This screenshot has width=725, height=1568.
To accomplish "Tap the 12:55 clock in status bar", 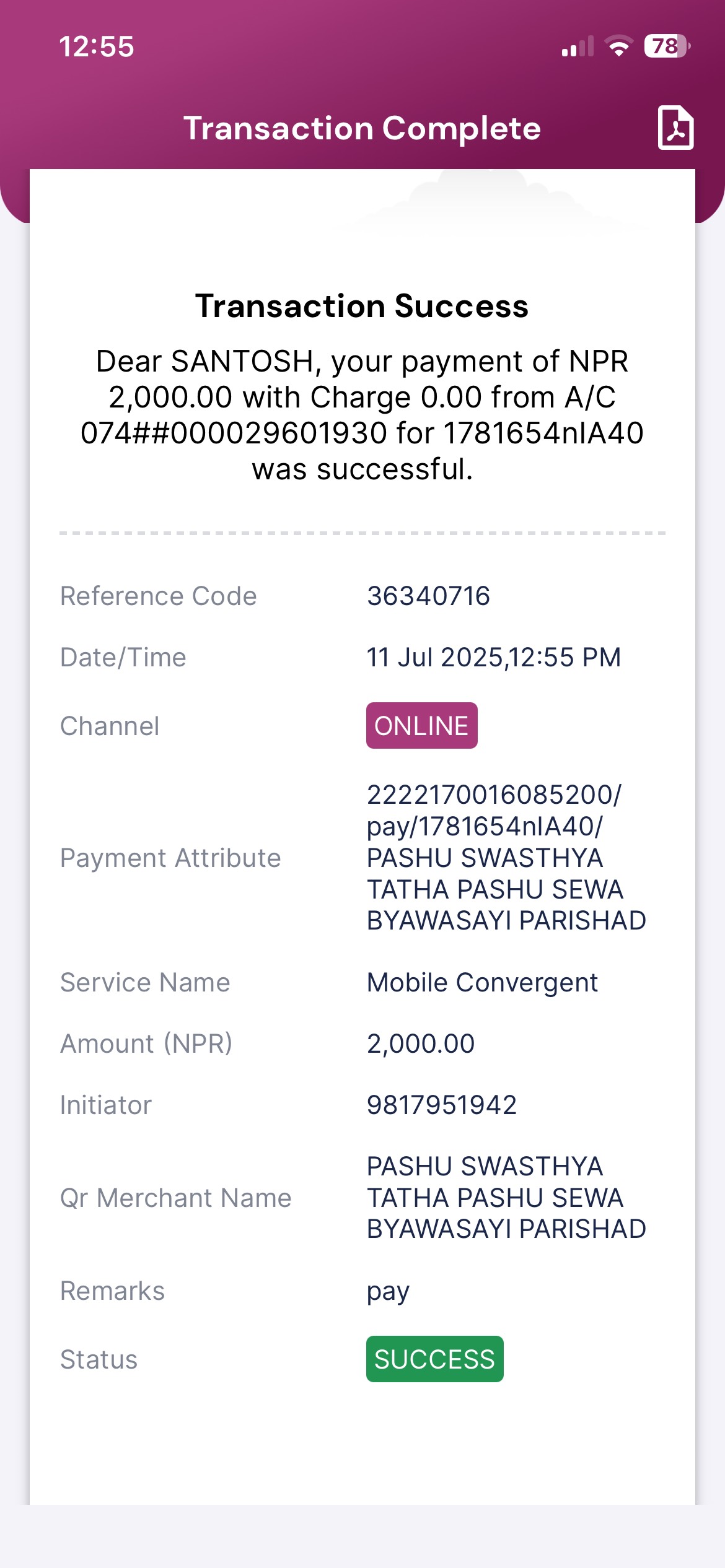I will point(97,47).
